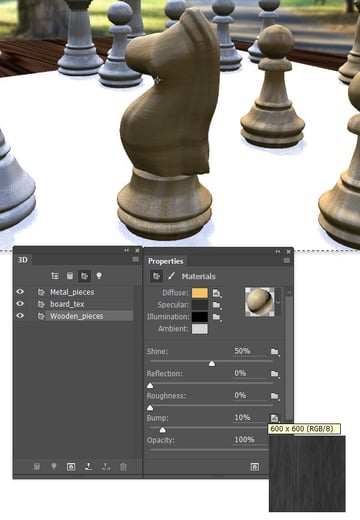Switch to the Properties tab
Screen dimensions: 360x520
[x=166, y=261]
